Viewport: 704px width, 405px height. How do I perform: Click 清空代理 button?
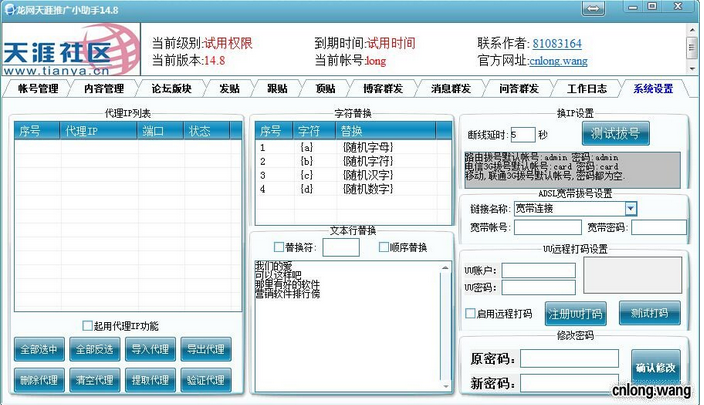coord(95,380)
